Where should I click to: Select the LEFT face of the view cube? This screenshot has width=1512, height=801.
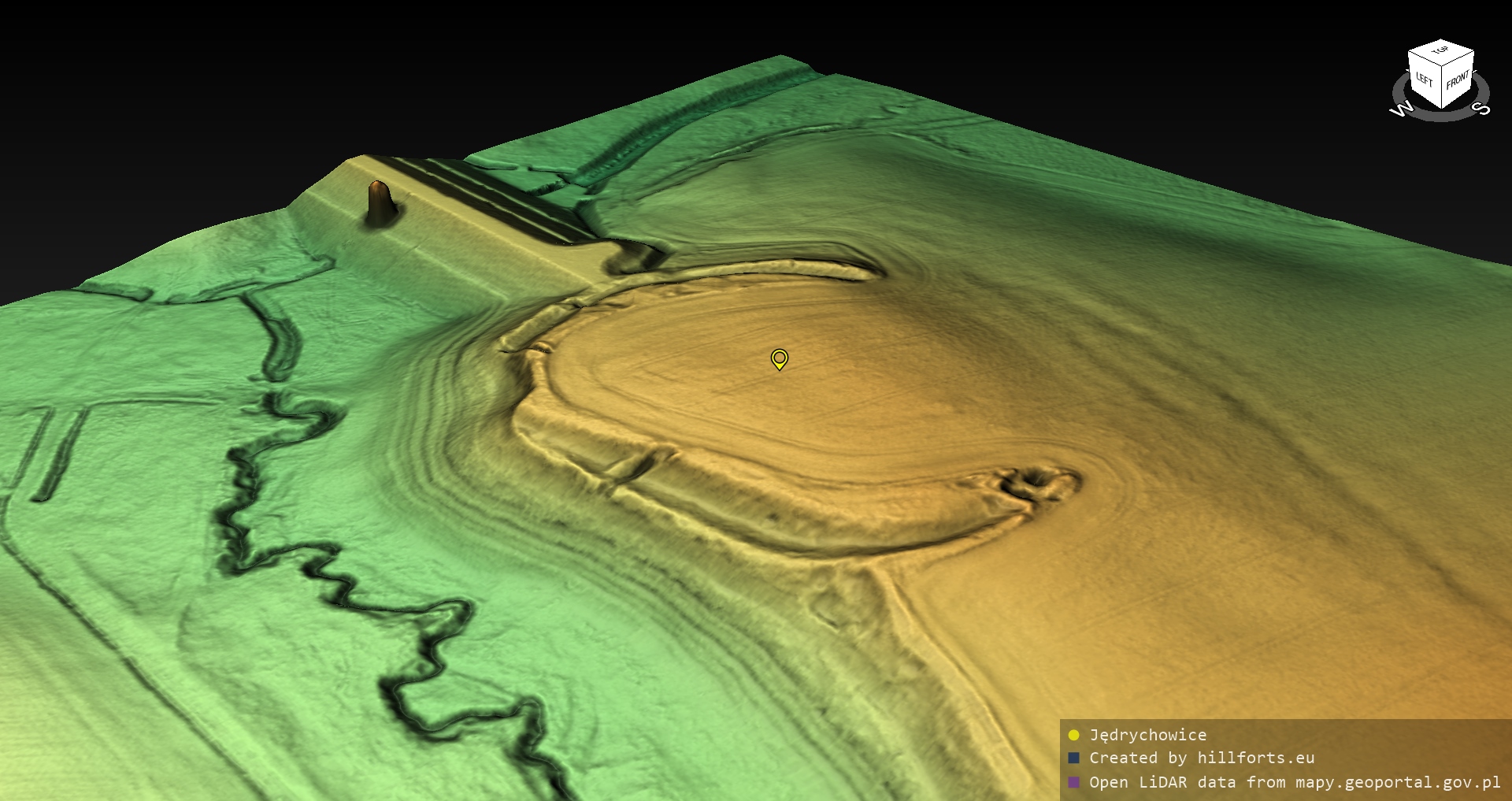tap(1425, 80)
